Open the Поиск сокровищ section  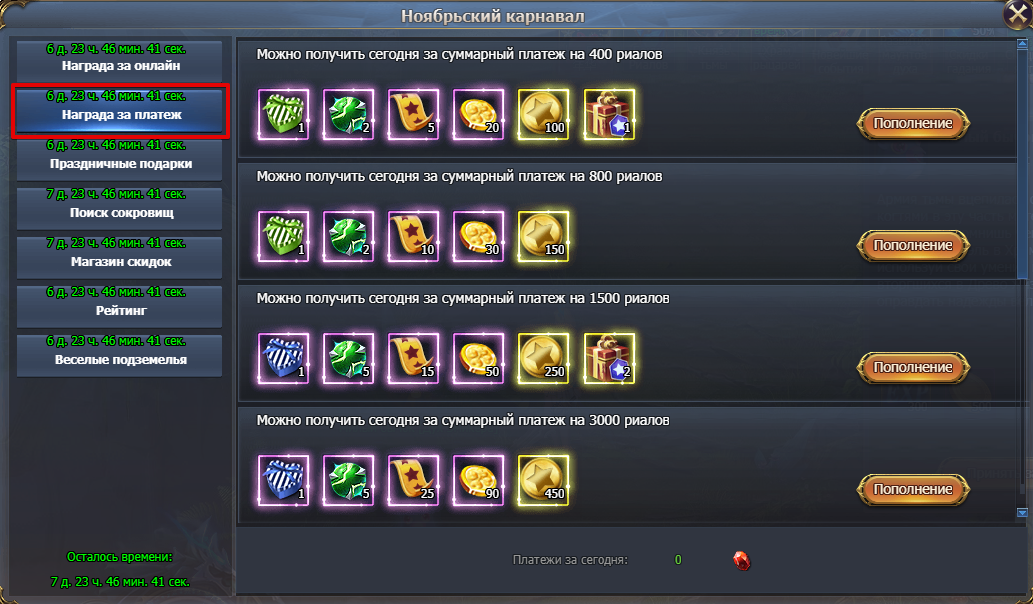pyautogui.click(x=119, y=207)
